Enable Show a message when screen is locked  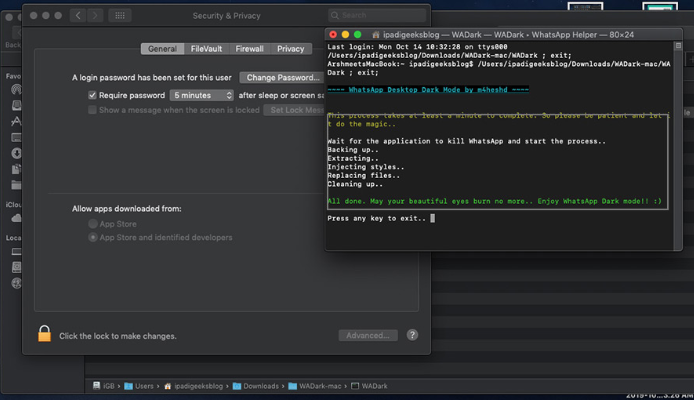92,110
